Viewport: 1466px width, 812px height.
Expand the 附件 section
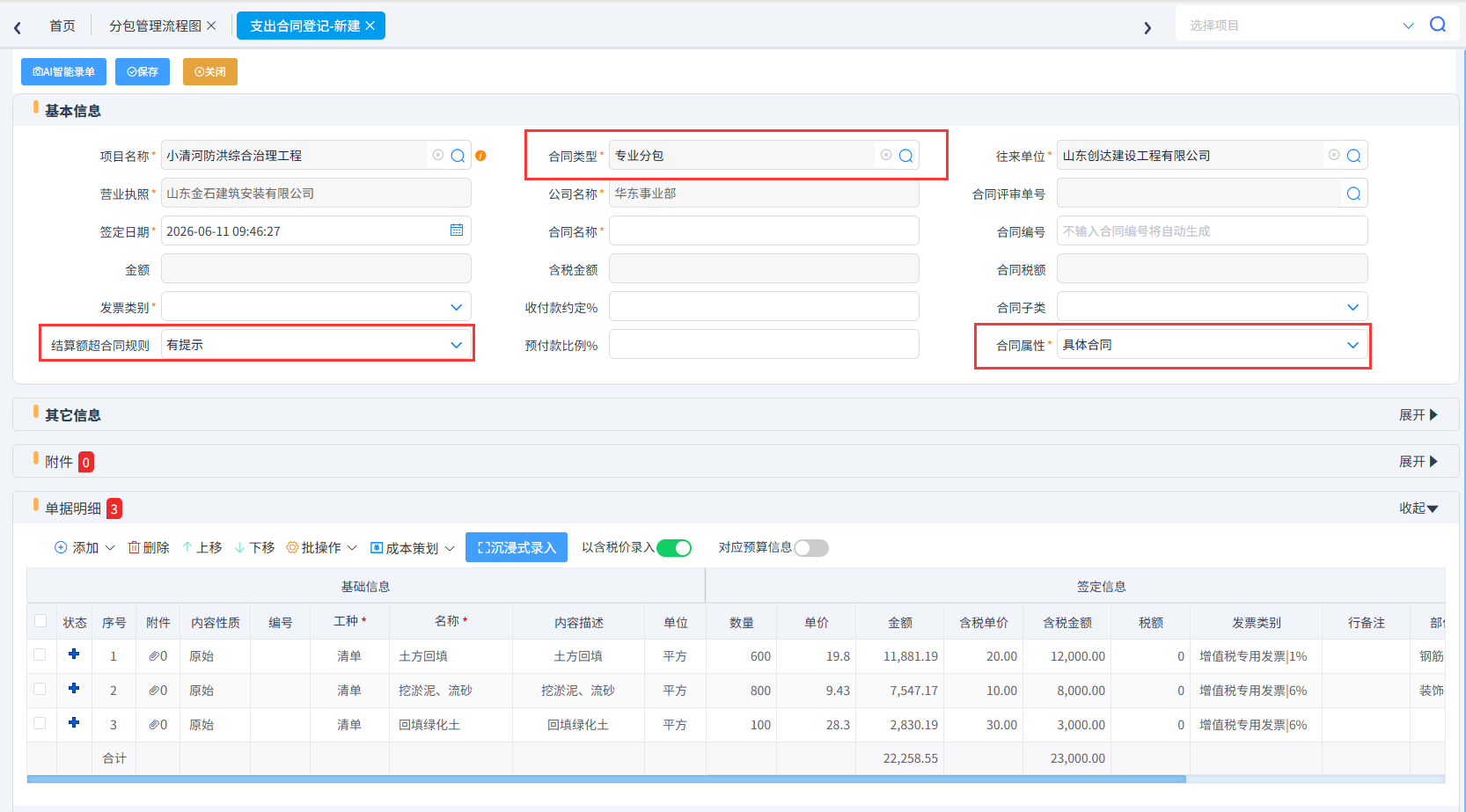click(1418, 462)
